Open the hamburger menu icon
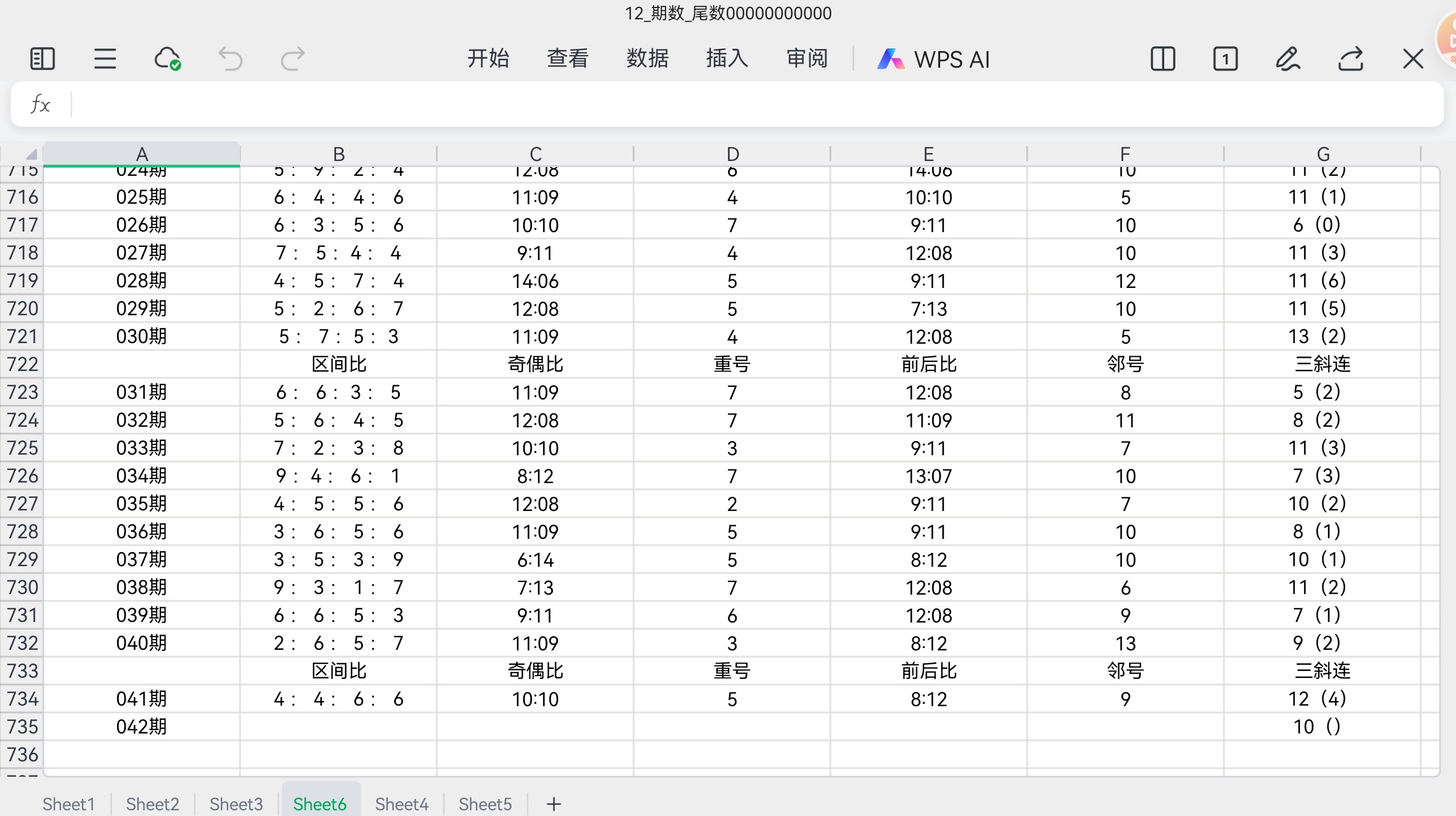Image resolution: width=1456 pixels, height=816 pixels. 105,59
